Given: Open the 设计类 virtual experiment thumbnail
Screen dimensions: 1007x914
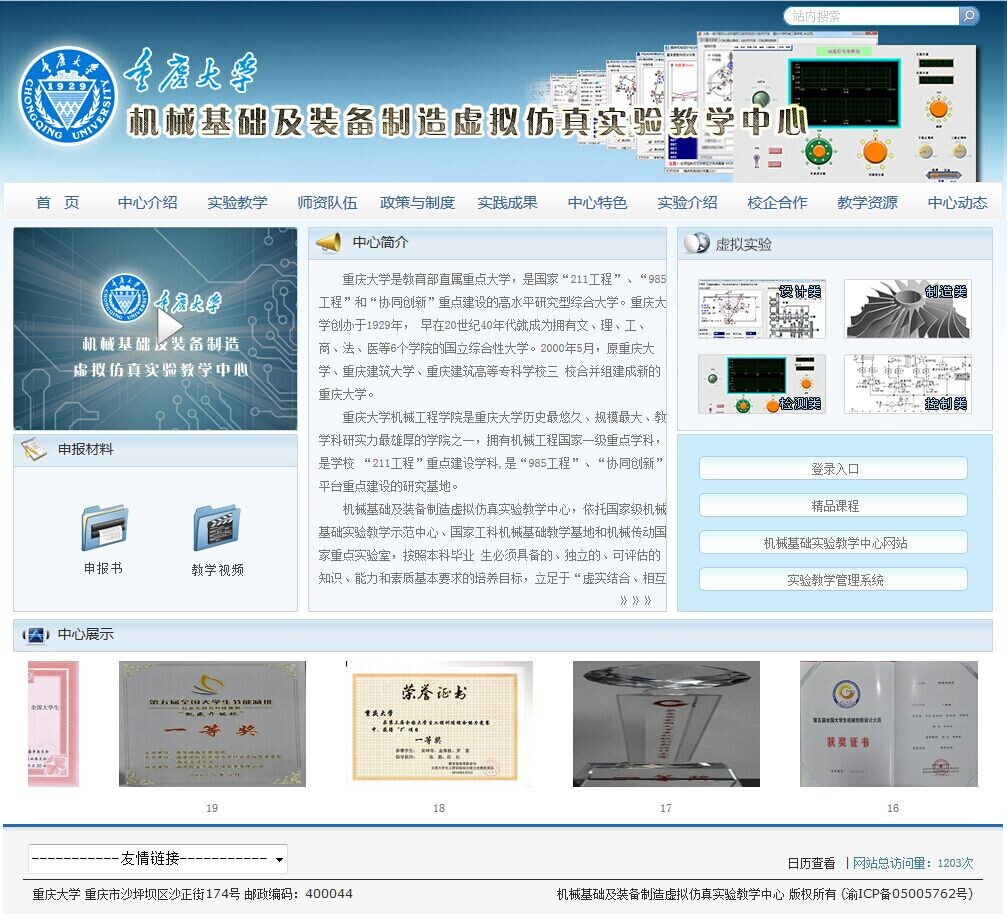Looking at the screenshot, I should (761, 309).
